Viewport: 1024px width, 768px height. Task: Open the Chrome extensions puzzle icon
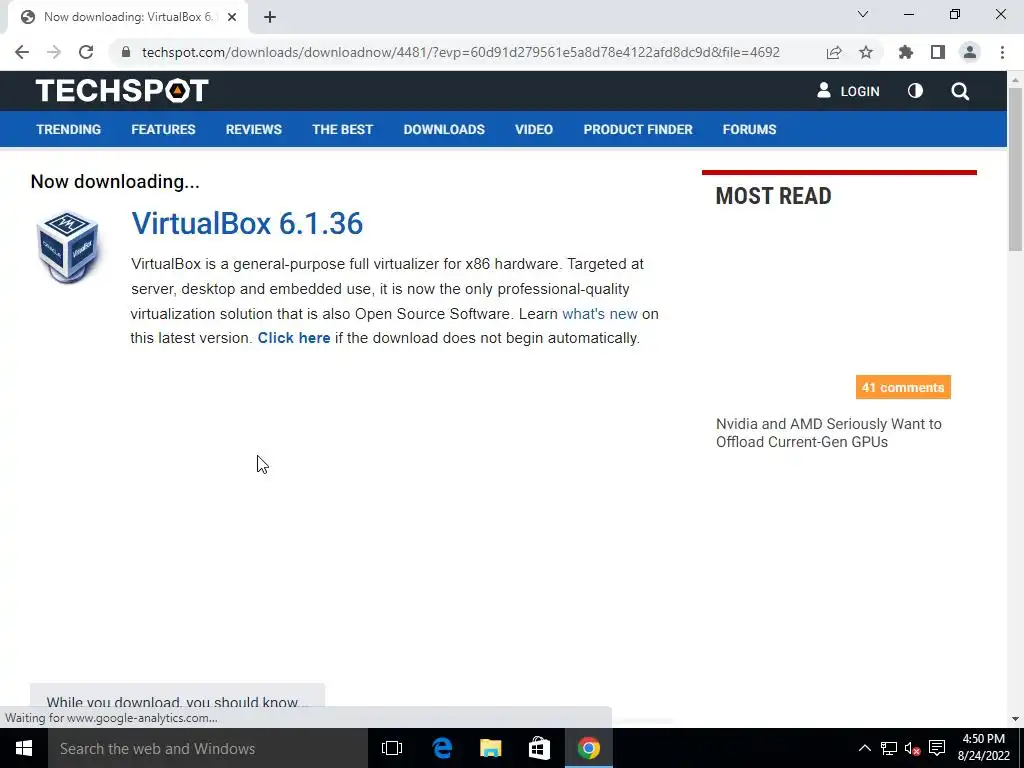(906, 52)
